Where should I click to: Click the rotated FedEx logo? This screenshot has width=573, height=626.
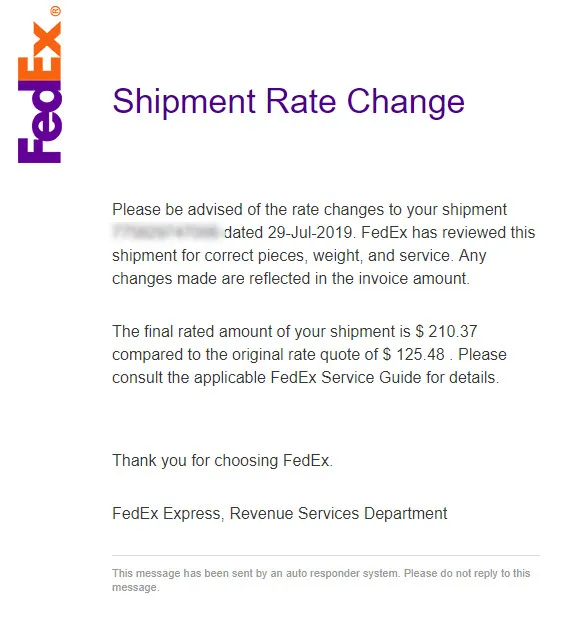pos(39,85)
